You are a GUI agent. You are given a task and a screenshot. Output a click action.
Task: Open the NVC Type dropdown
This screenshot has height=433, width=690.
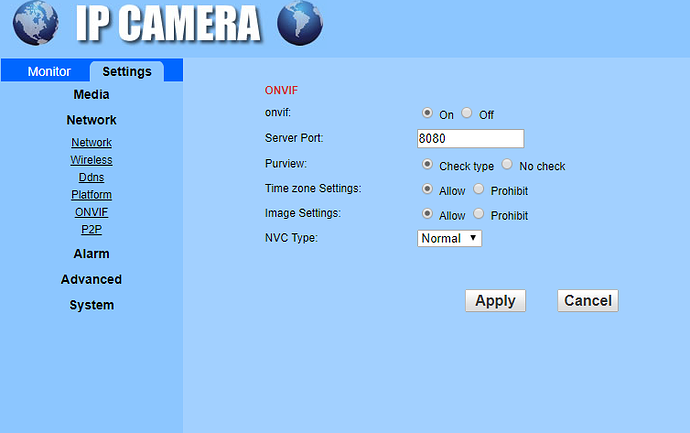[x=449, y=238]
